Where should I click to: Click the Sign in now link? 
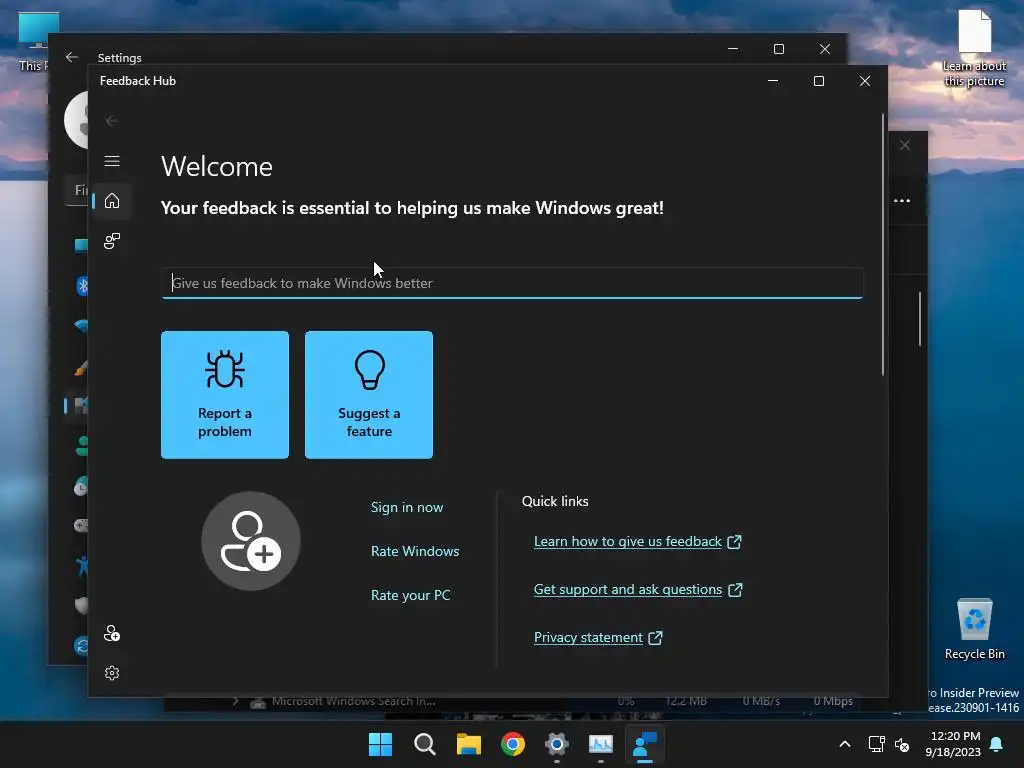click(x=407, y=507)
